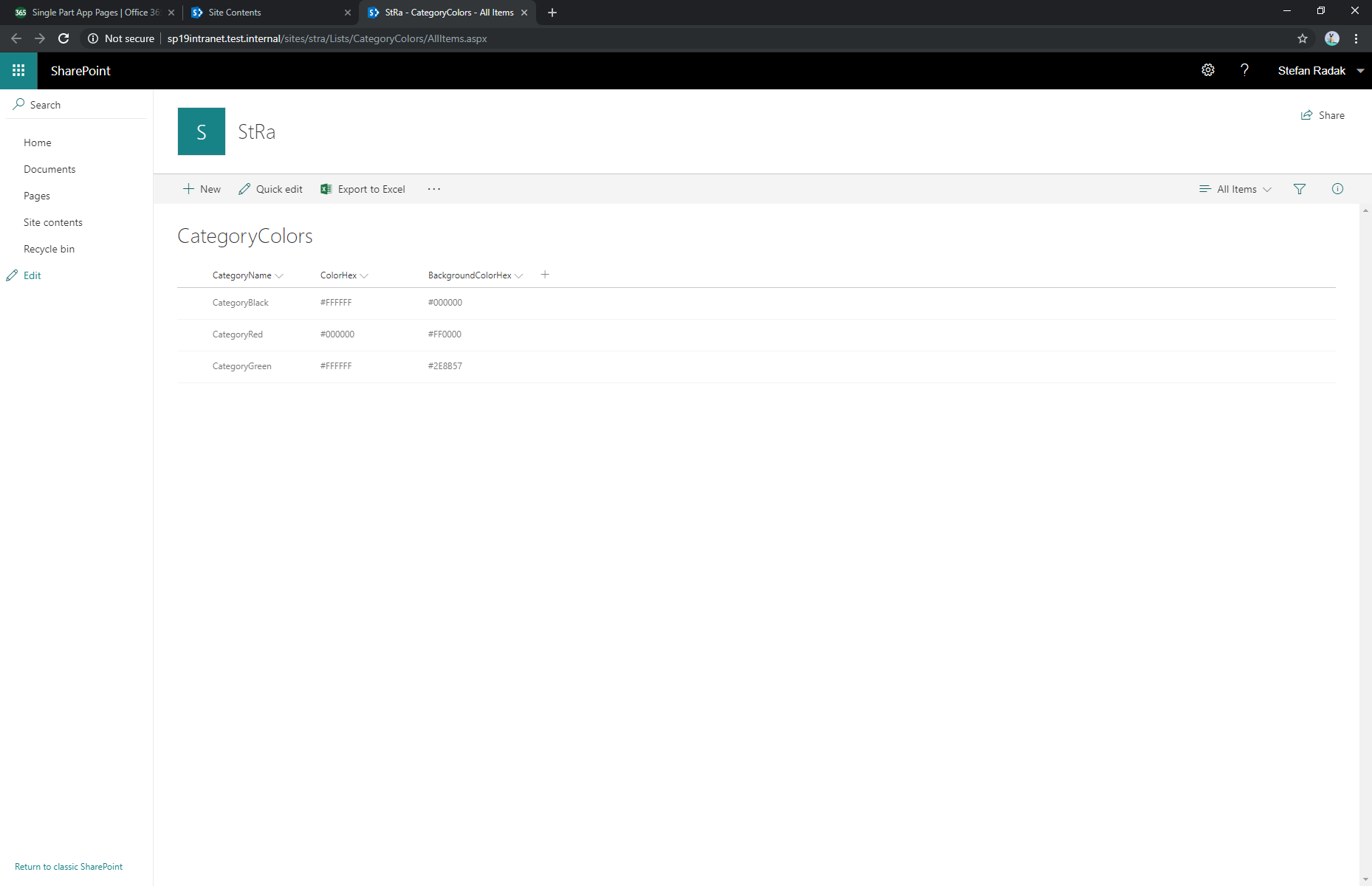Open the All Items view dropdown
Screen dimensions: 1372x886
pos(1235,189)
